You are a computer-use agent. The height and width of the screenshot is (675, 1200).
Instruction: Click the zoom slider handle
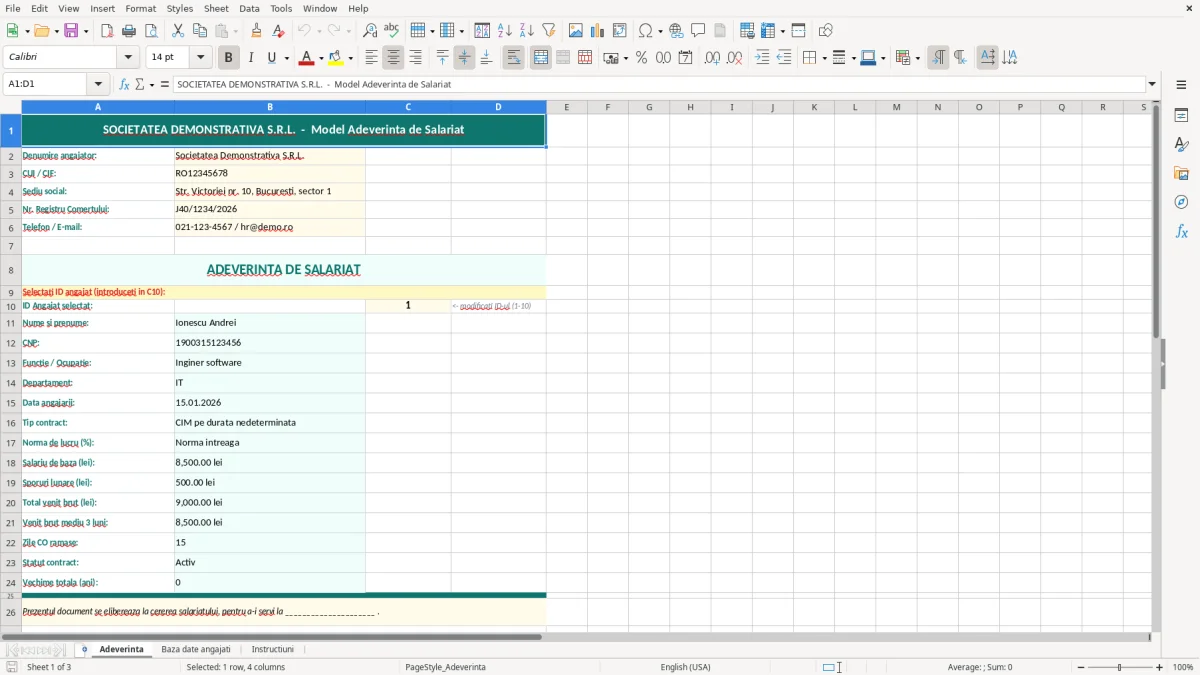pos(1119,667)
